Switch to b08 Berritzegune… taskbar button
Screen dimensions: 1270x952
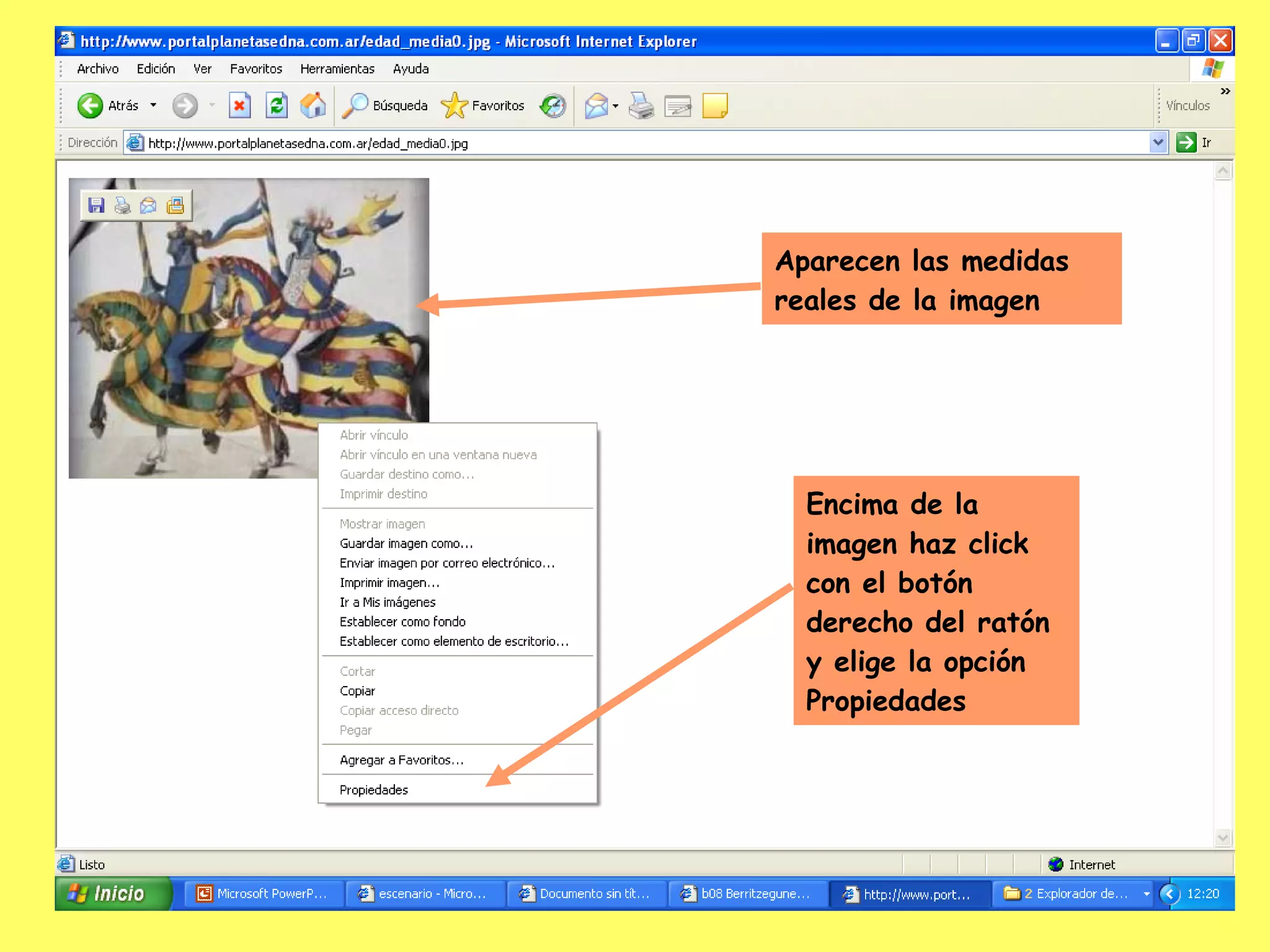(x=748, y=894)
